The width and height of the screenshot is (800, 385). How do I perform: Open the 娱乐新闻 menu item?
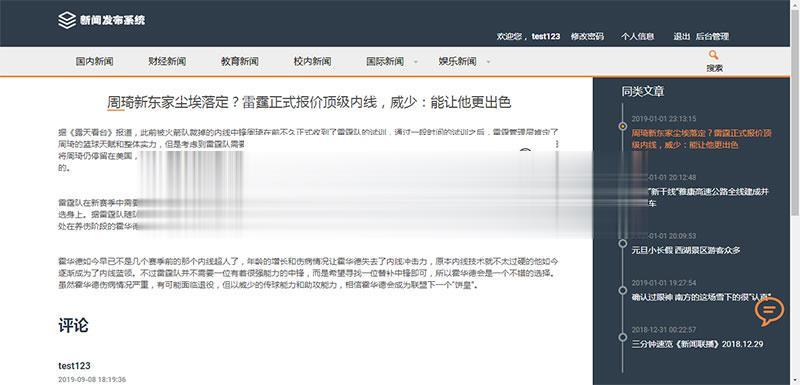[x=457, y=62]
